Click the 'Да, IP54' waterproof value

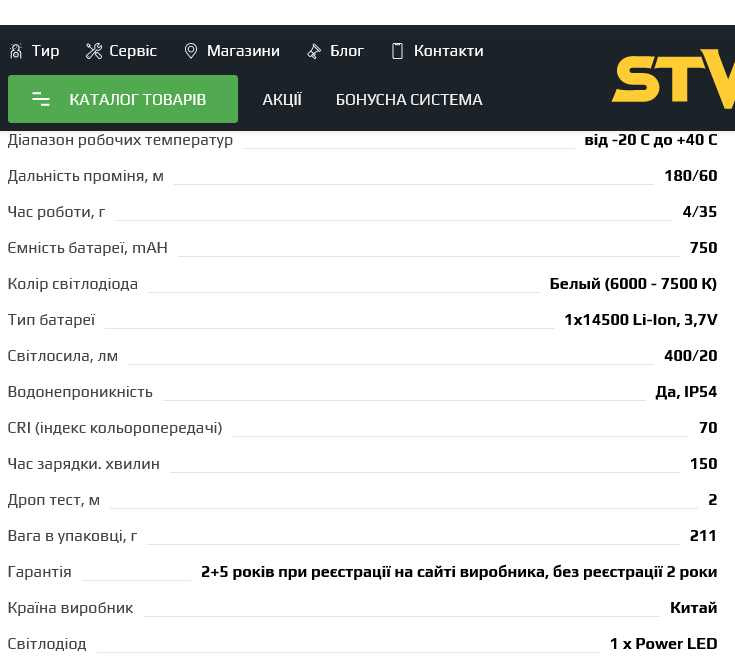pos(686,392)
